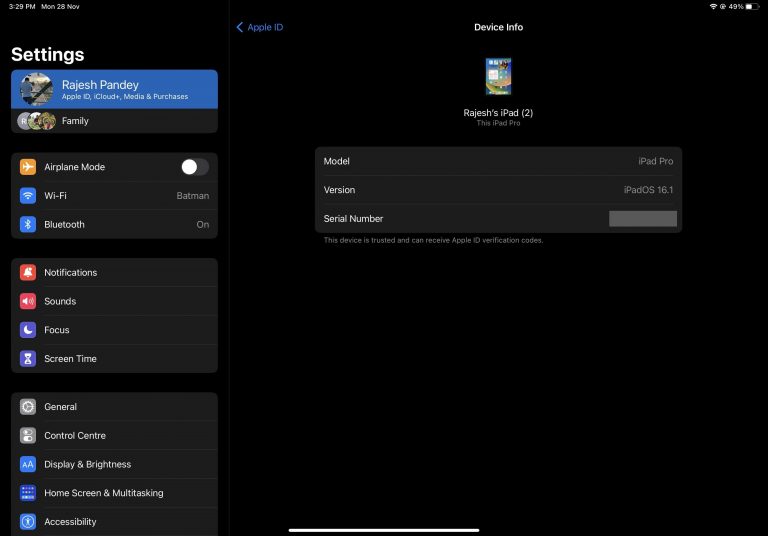
Task: Tap the General gear icon
Action: point(28,407)
